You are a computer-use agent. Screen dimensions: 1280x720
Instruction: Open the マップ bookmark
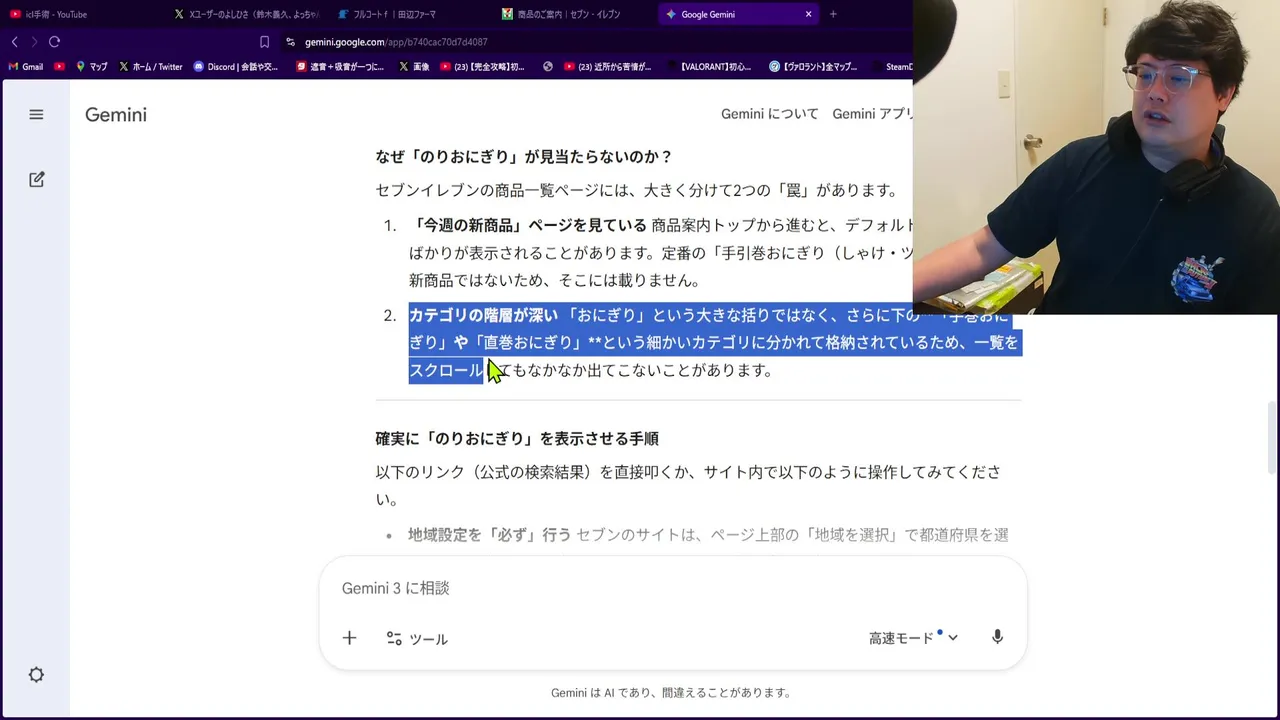(92, 67)
